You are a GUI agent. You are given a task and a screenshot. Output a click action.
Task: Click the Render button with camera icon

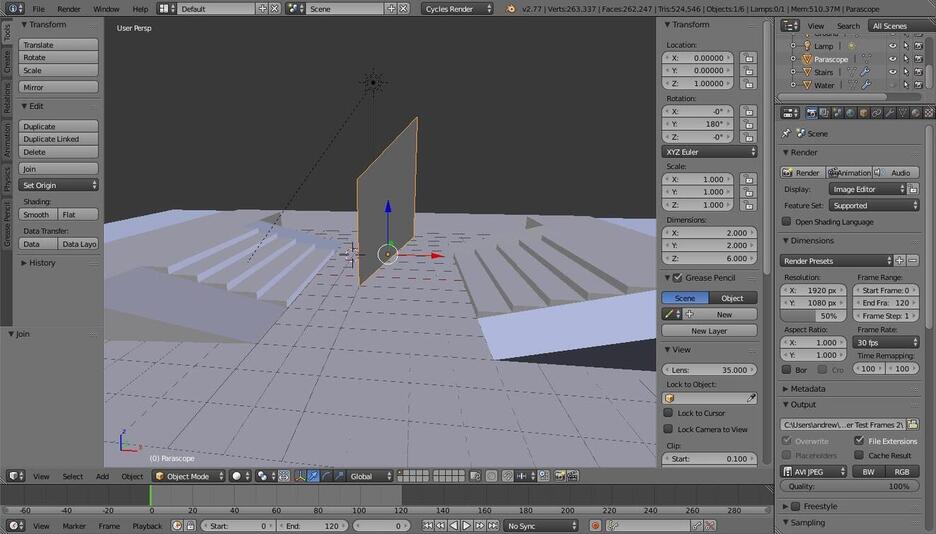(x=802, y=173)
